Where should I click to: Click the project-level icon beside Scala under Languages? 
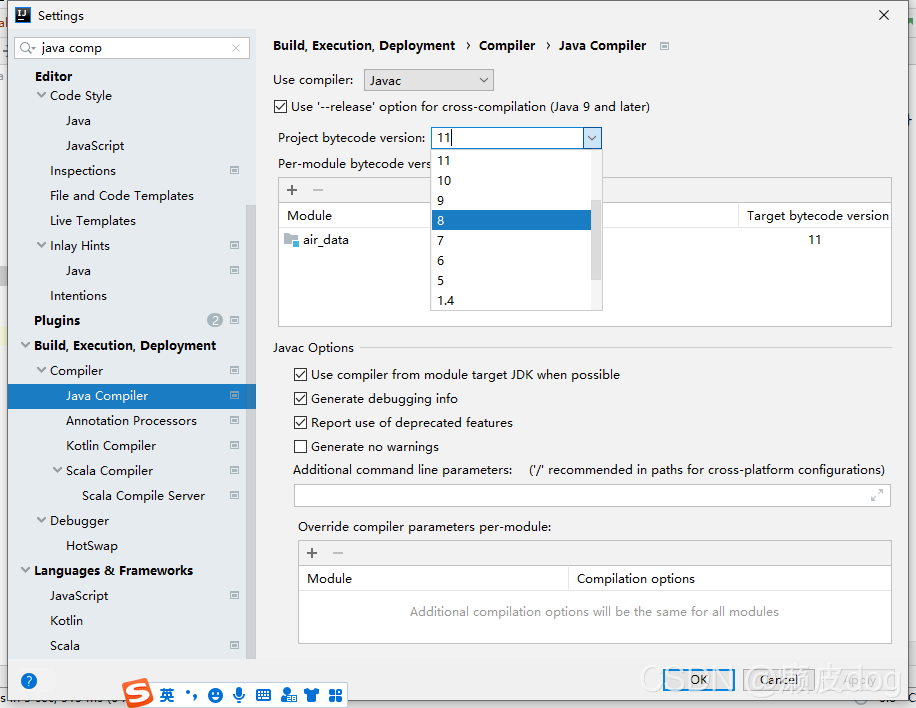coord(234,645)
